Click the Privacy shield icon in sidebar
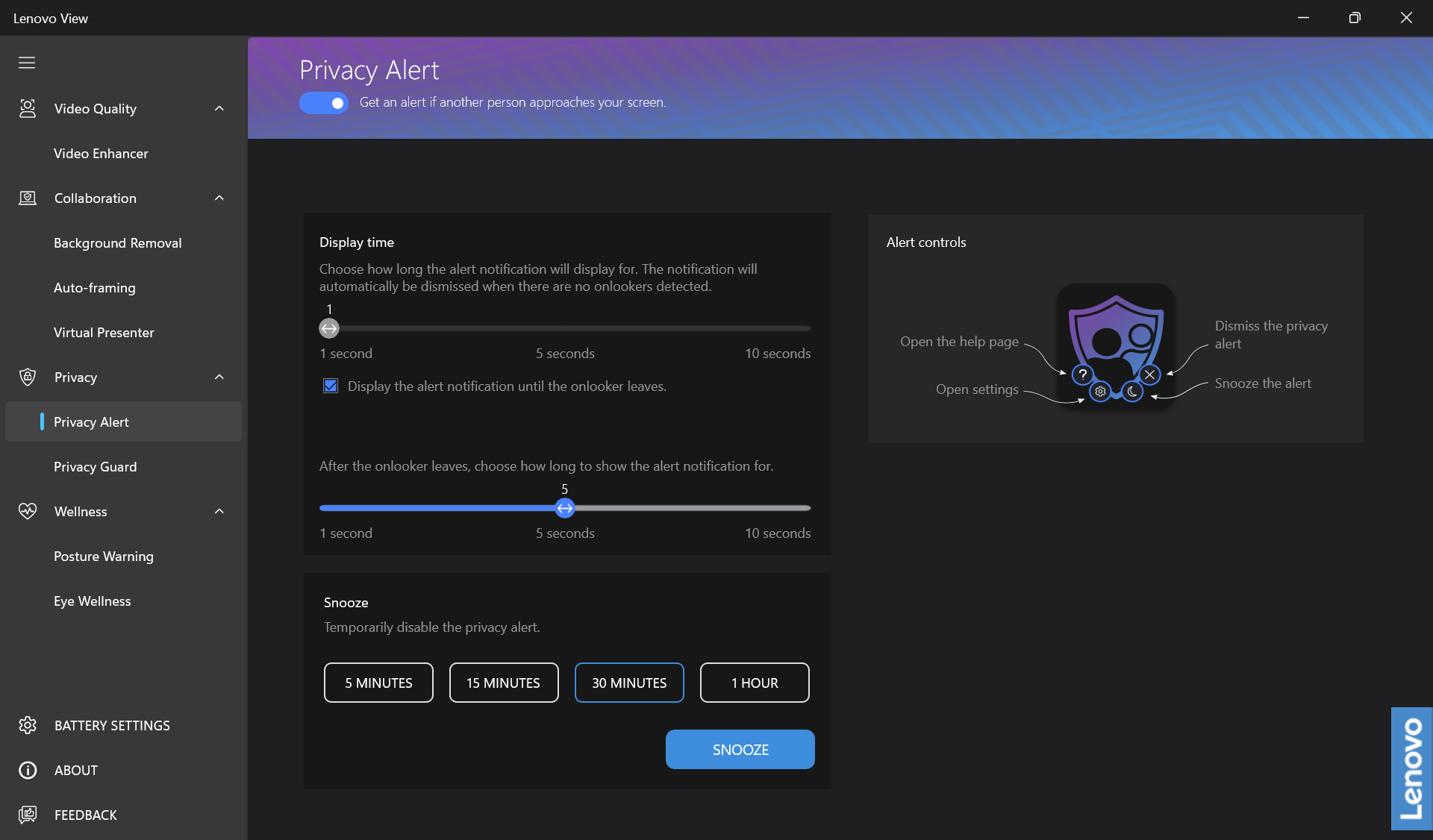Image resolution: width=1433 pixels, height=840 pixels. click(28, 377)
